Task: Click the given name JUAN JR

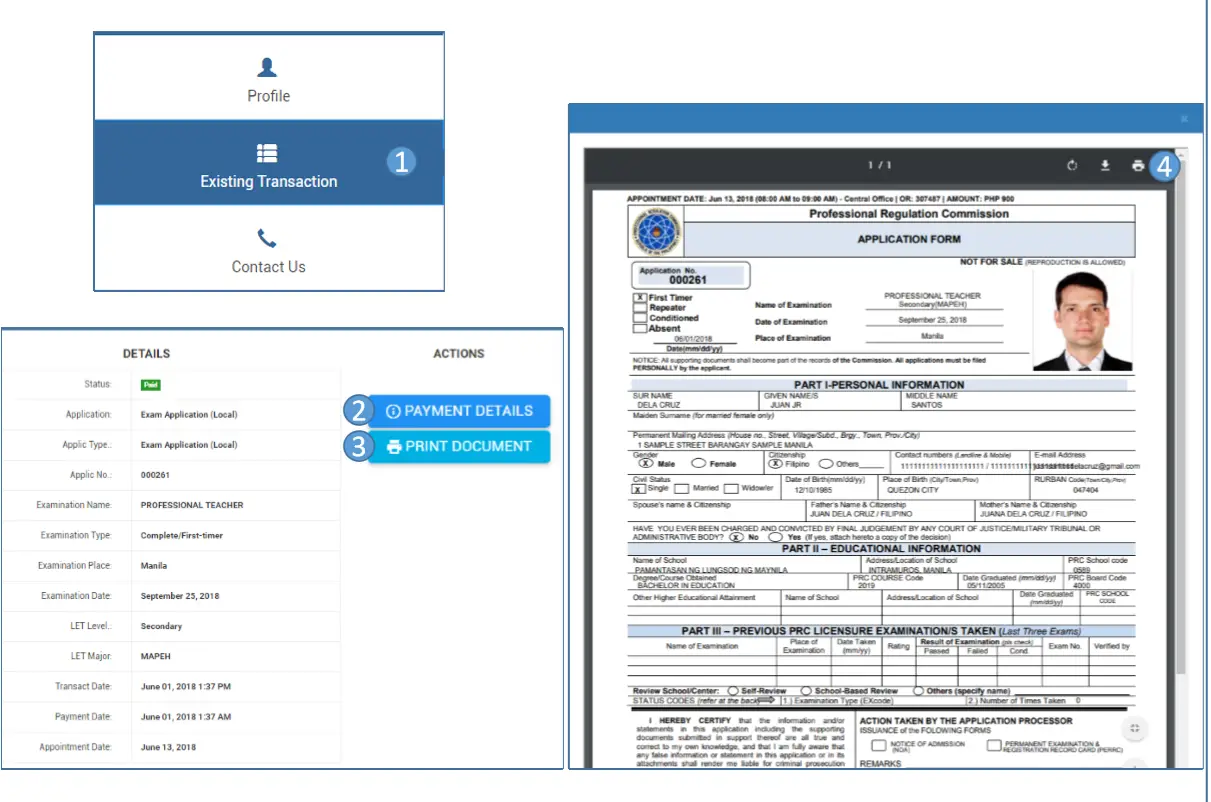Action: (787, 405)
